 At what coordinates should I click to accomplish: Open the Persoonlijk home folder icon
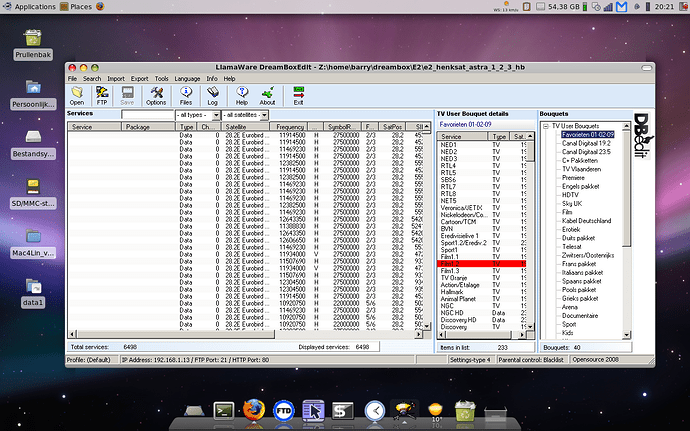(x=33, y=94)
